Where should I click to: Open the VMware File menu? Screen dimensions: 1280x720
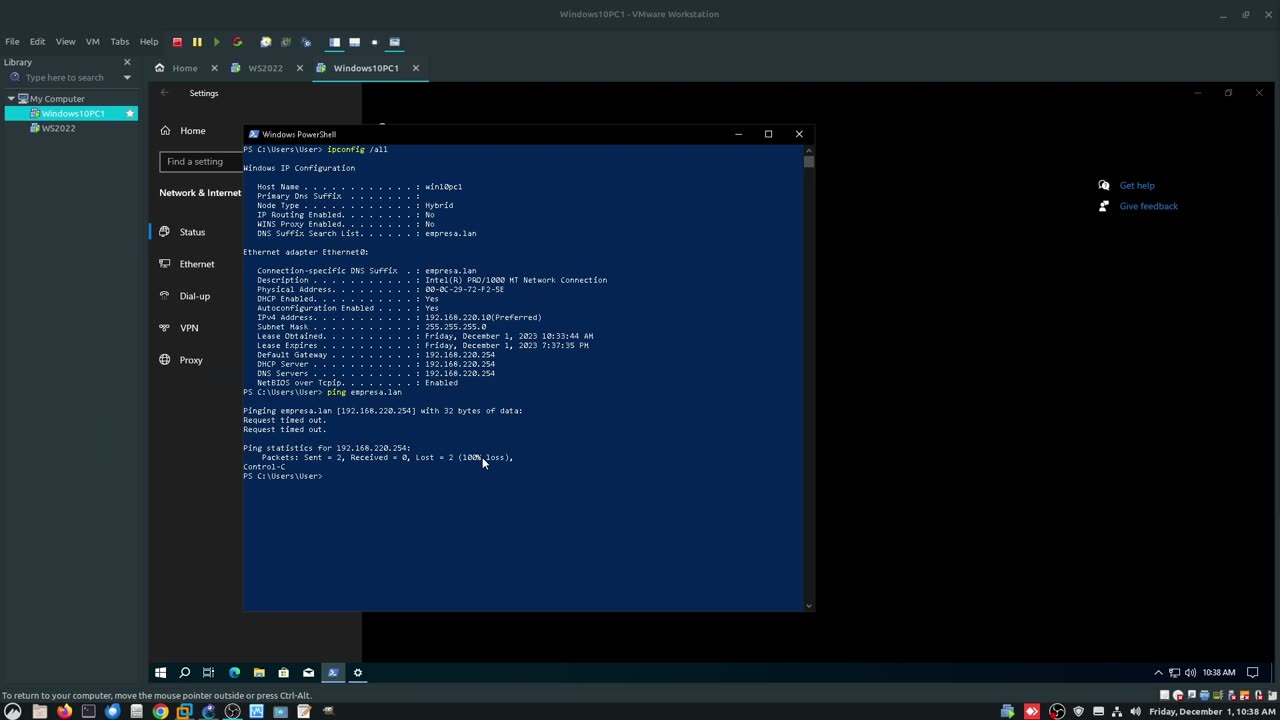click(12, 42)
